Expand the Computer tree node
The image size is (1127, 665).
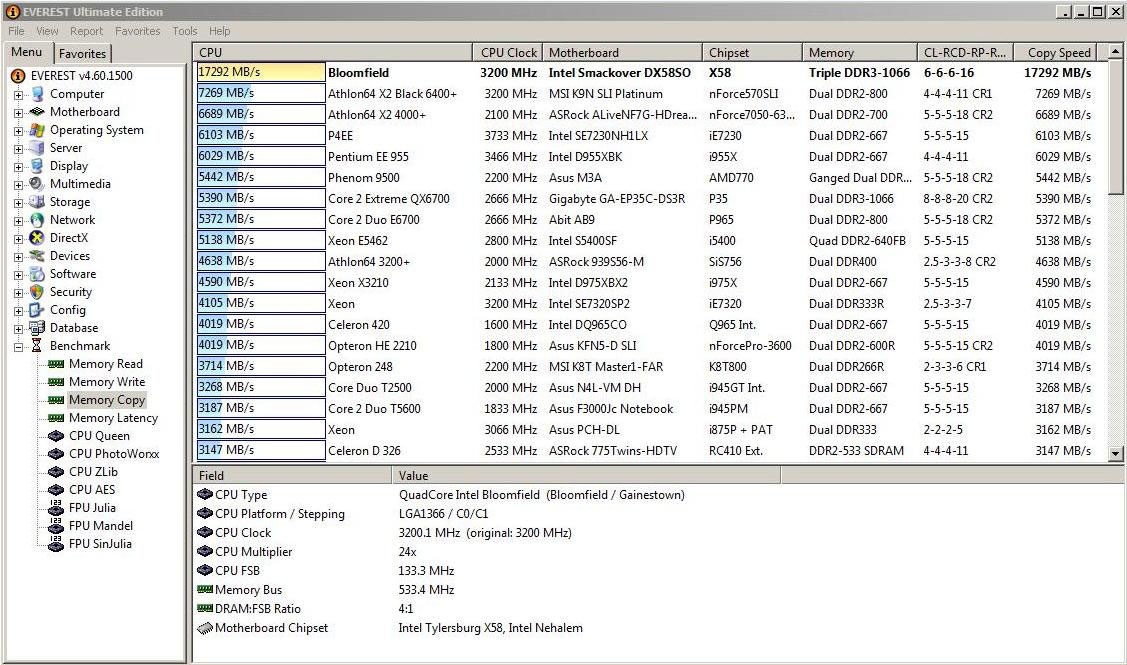coord(18,94)
